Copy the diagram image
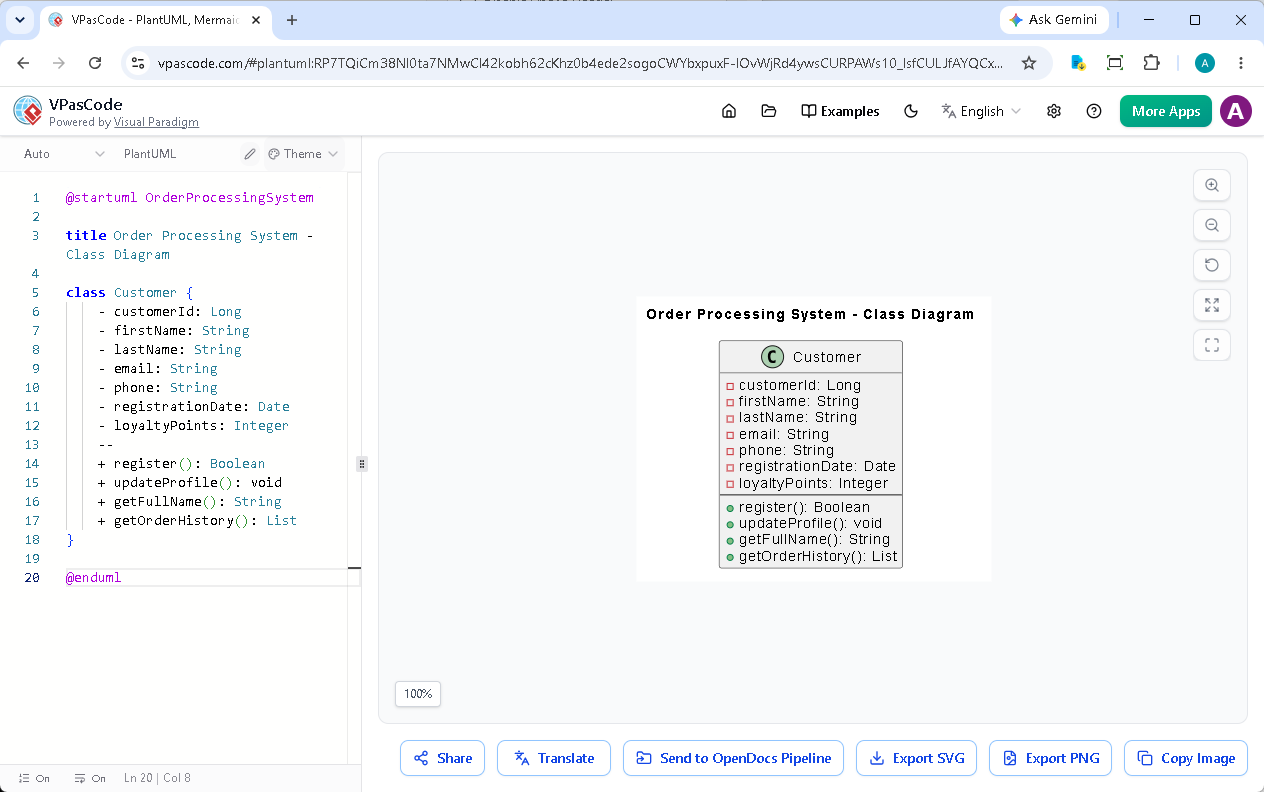This screenshot has height=792, width=1264. click(1186, 758)
